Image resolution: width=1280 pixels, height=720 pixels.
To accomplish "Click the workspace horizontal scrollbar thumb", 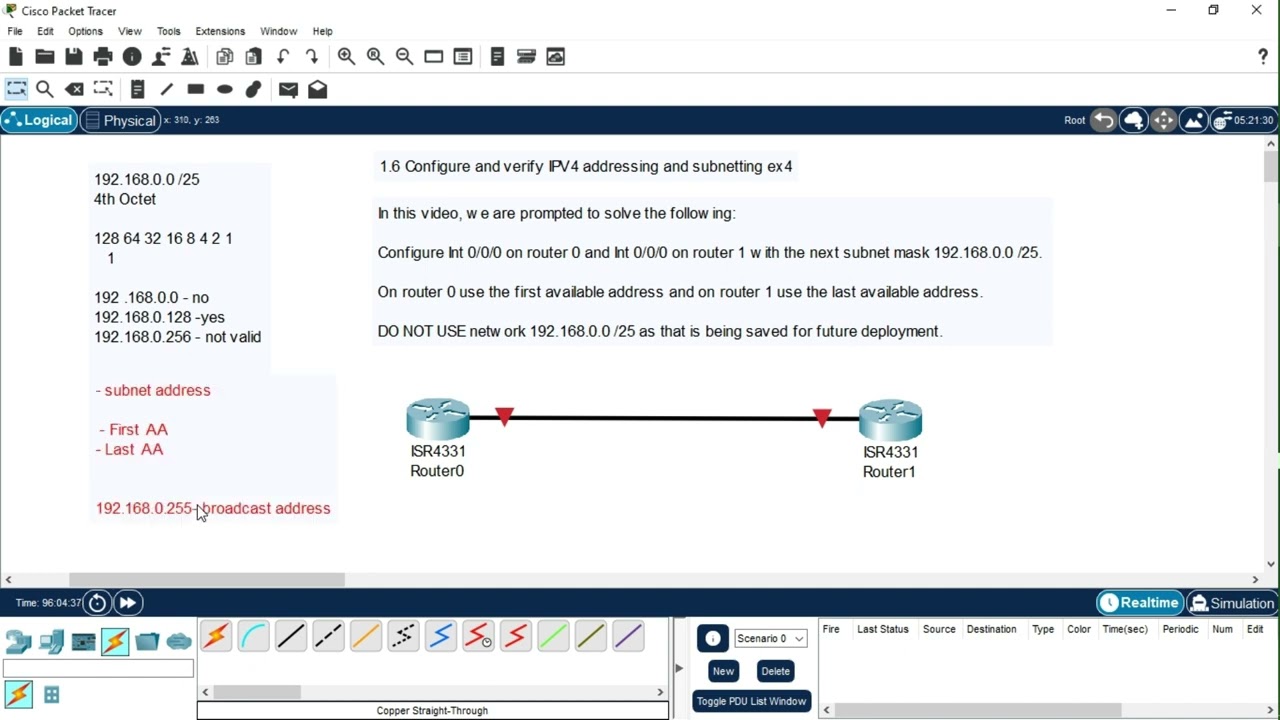I will click(207, 579).
